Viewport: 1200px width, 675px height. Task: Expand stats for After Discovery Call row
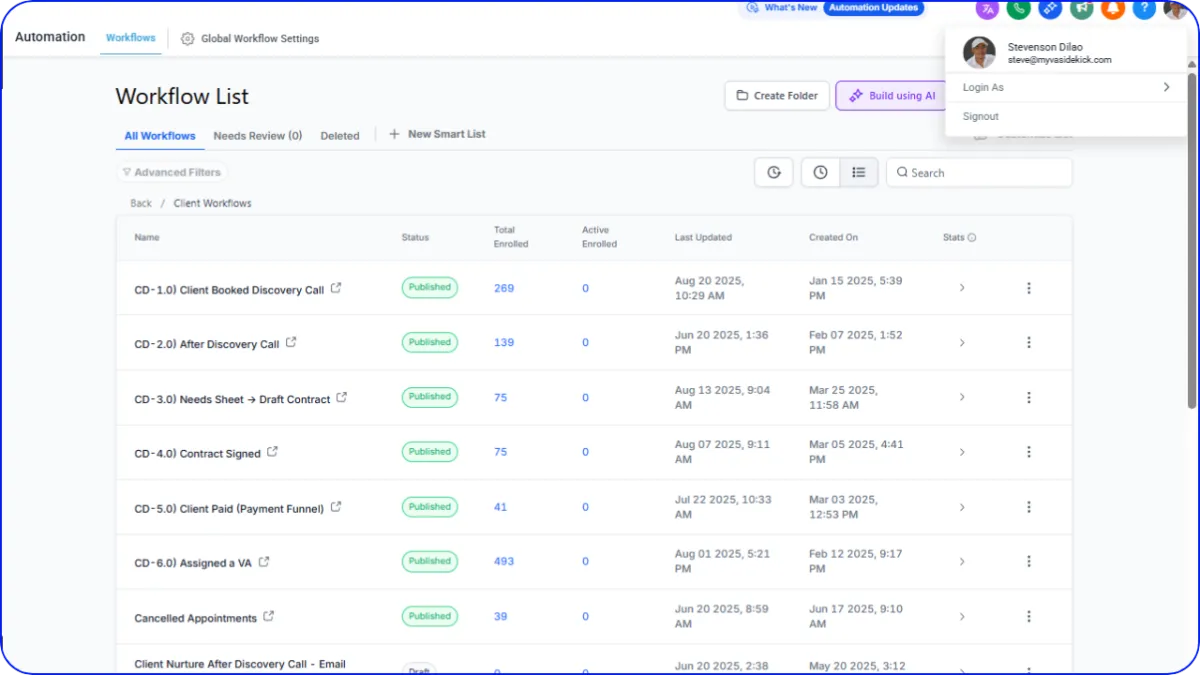click(962, 343)
